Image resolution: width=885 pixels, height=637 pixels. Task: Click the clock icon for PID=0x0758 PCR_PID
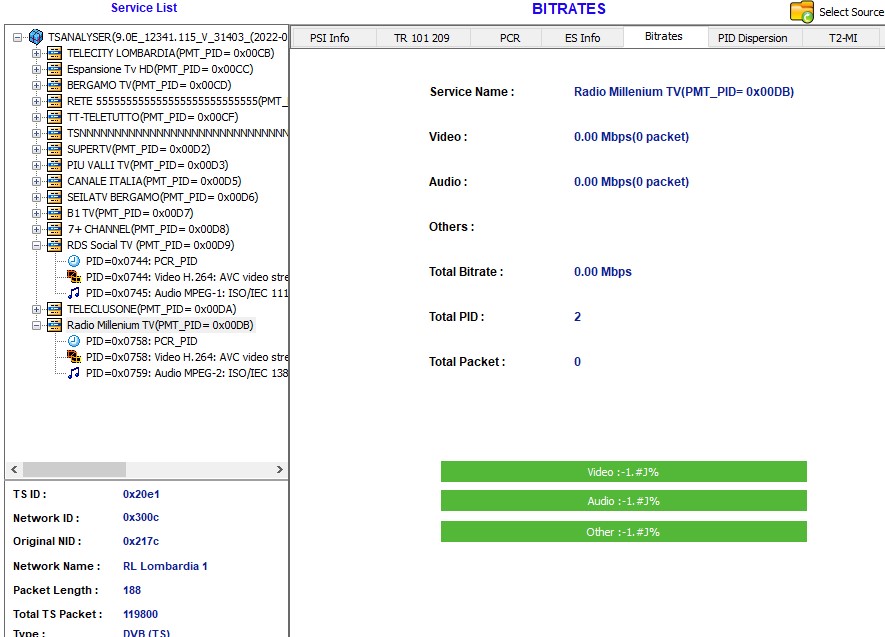click(x=74, y=341)
